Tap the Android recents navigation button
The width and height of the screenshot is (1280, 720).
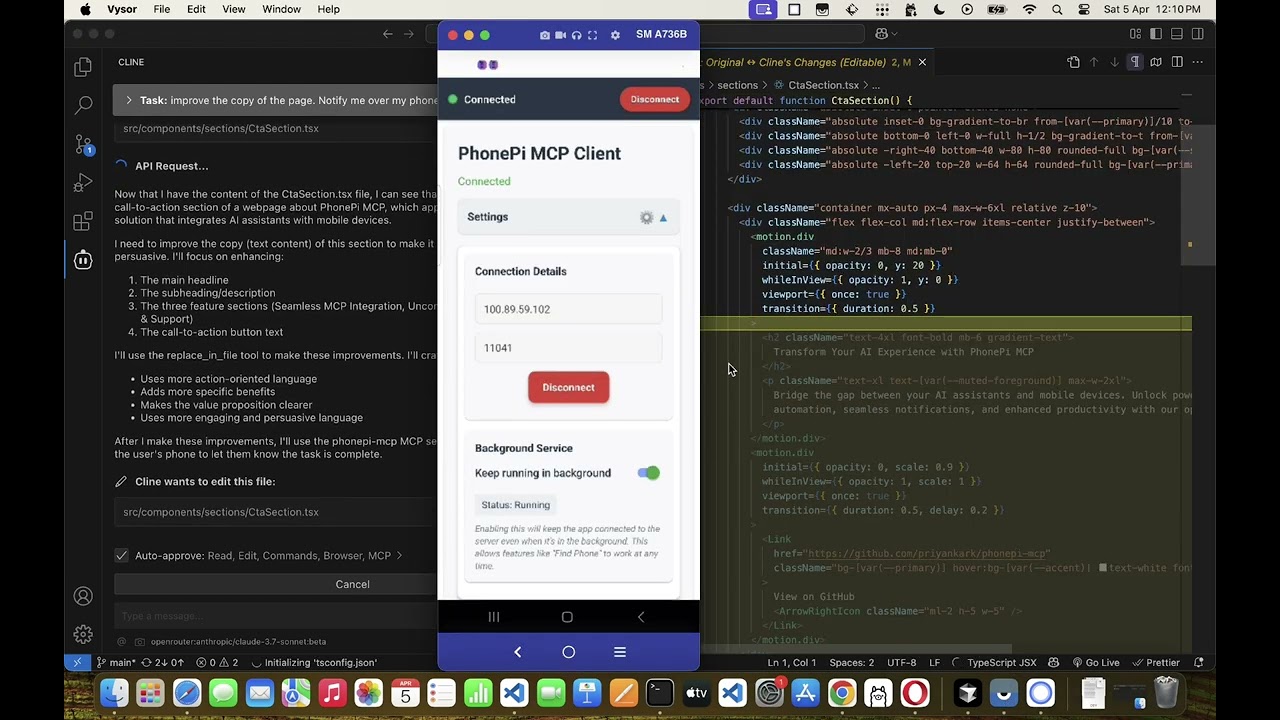click(494, 617)
